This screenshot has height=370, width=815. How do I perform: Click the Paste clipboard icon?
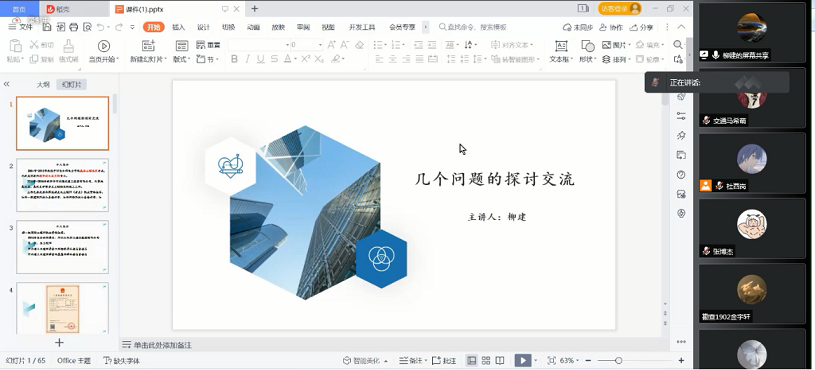point(15,46)
